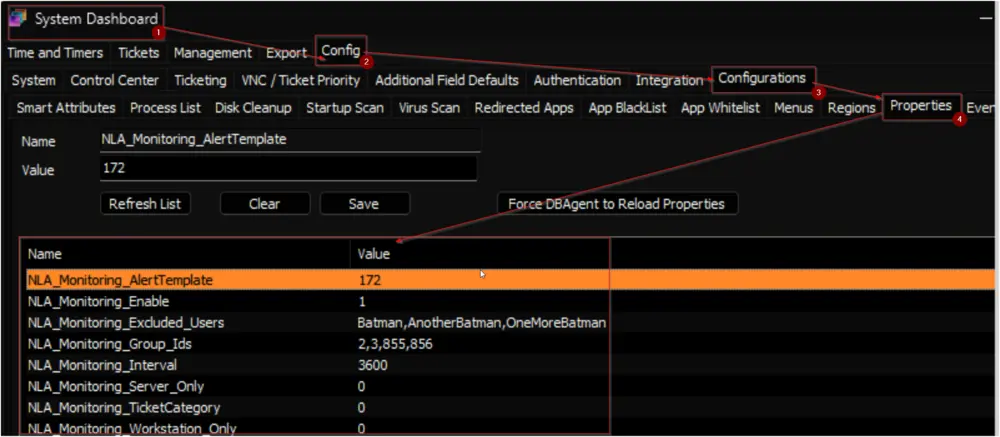The height and width of the screenshot is (437, 1000).
Task: Open the Ticketing sub-tab
Action: (200, 80)
